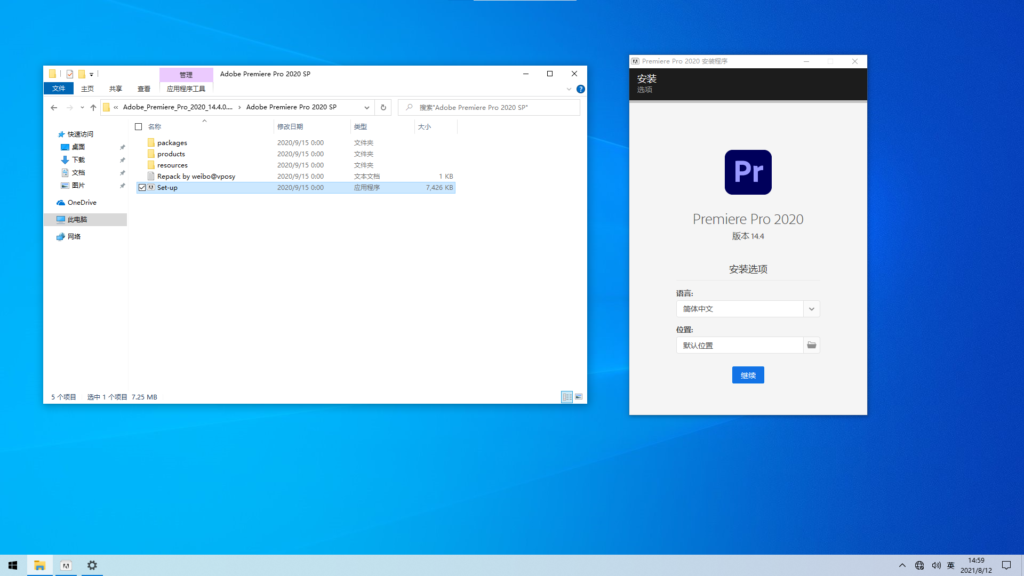The height and width of the screenshot is (576, 1024).
Task: Click the Premiere Pro 'Pr' logo in installer
Action: pos(748,172)
